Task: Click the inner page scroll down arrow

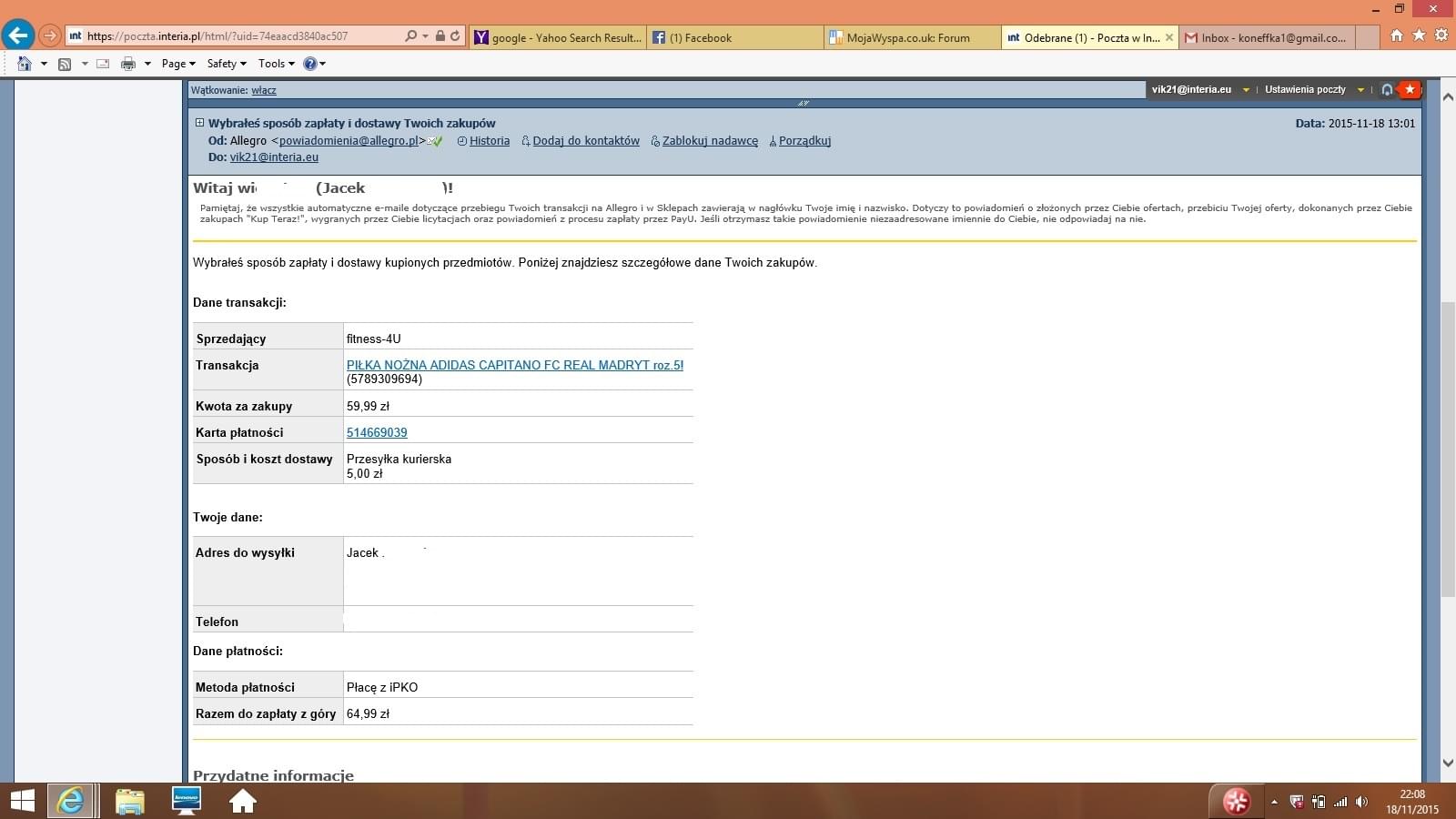Action: point(1448,763)
